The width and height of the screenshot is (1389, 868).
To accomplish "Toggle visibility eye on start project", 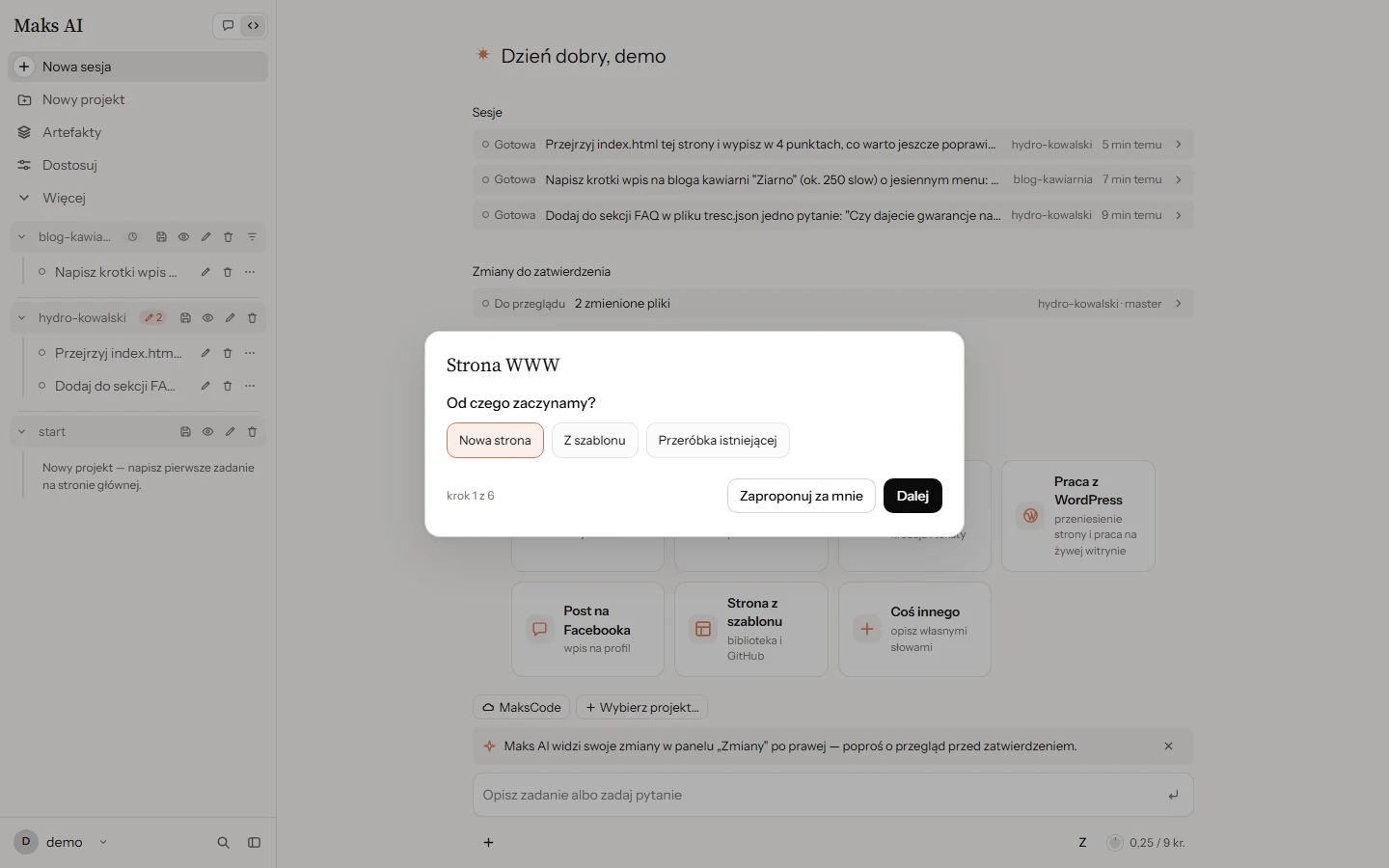I will (x=207, y=432).
